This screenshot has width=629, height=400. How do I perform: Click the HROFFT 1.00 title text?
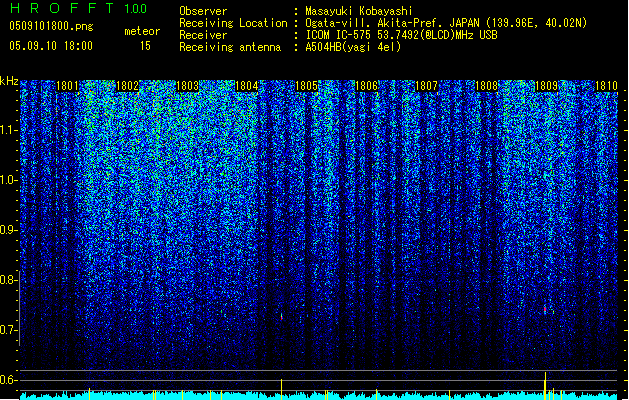79,8
